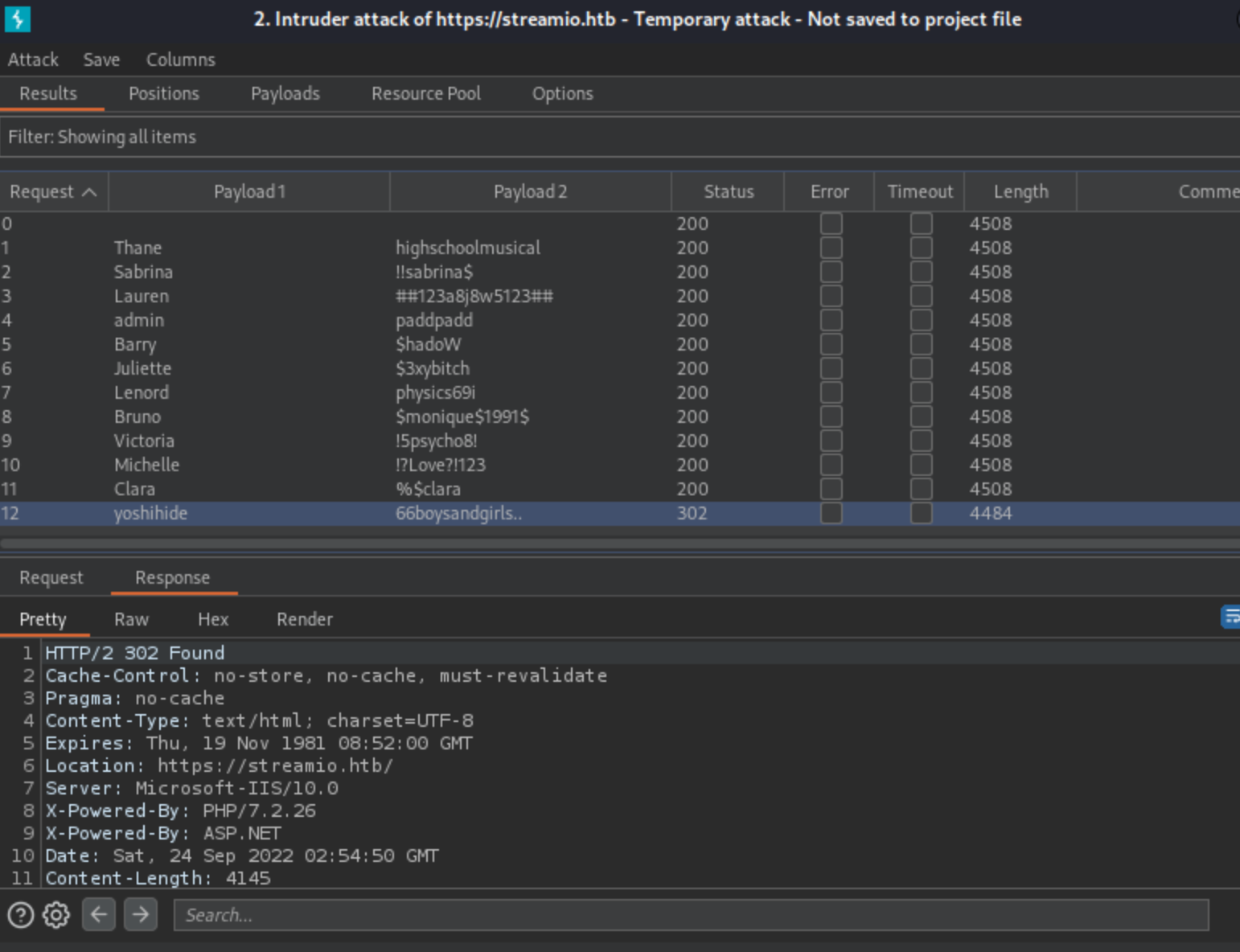The height and width of the screenshot is (952, 1240).
Task: Open the Options tab
Action: coord(563,93)
